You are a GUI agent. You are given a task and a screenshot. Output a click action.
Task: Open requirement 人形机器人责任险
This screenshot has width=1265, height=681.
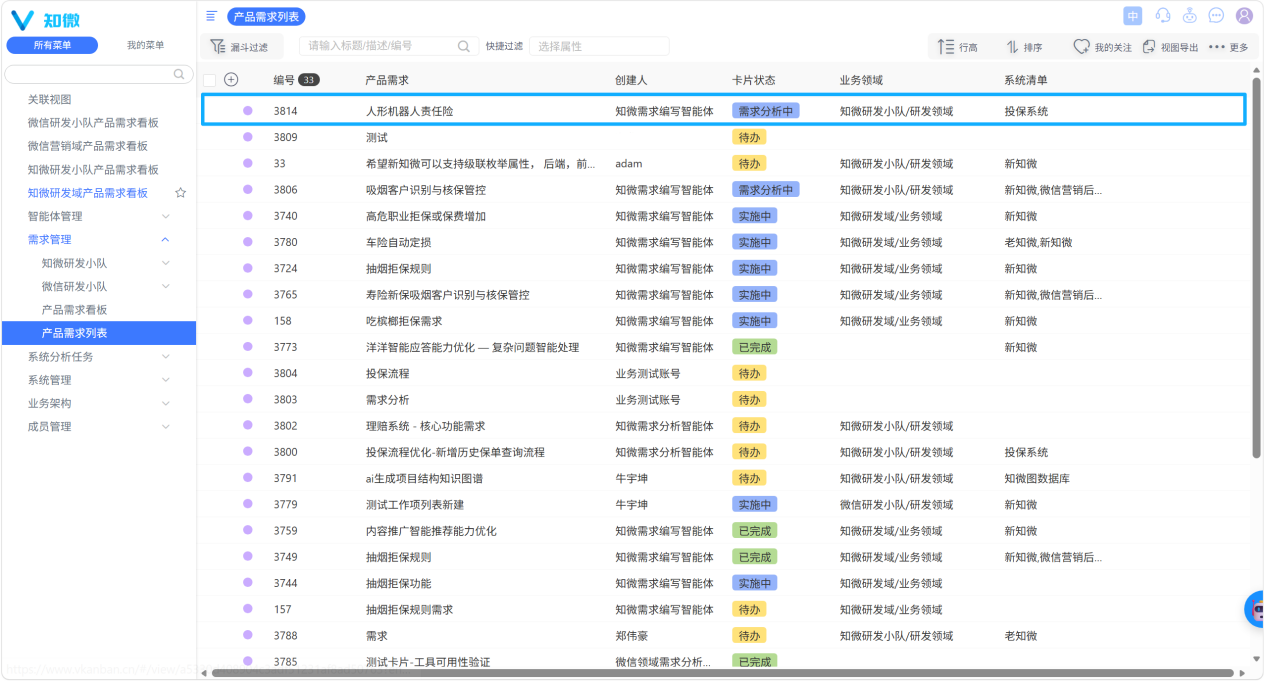pos(409,111)
